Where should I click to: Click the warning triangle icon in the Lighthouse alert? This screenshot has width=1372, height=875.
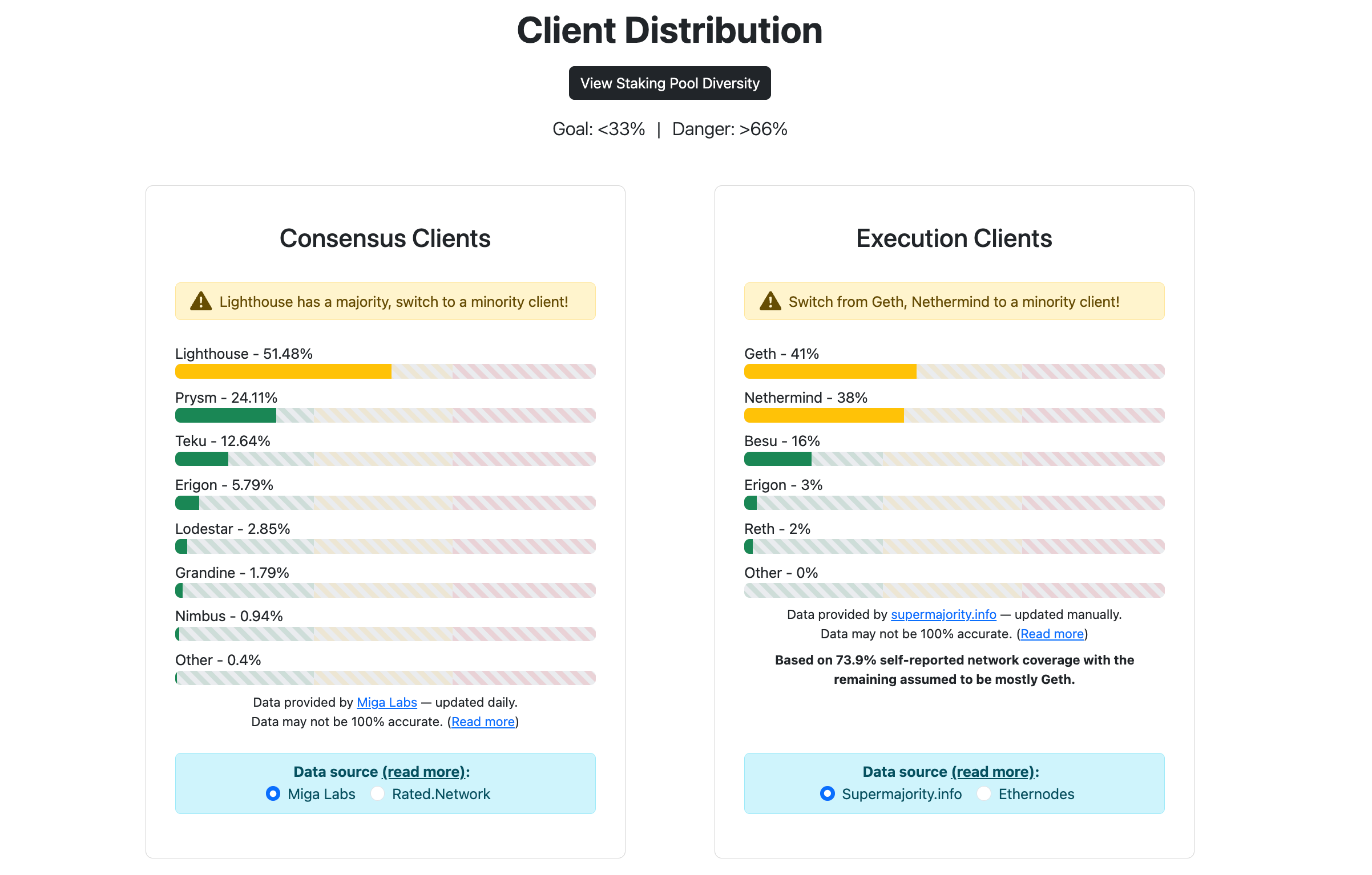tap(201, 301)
